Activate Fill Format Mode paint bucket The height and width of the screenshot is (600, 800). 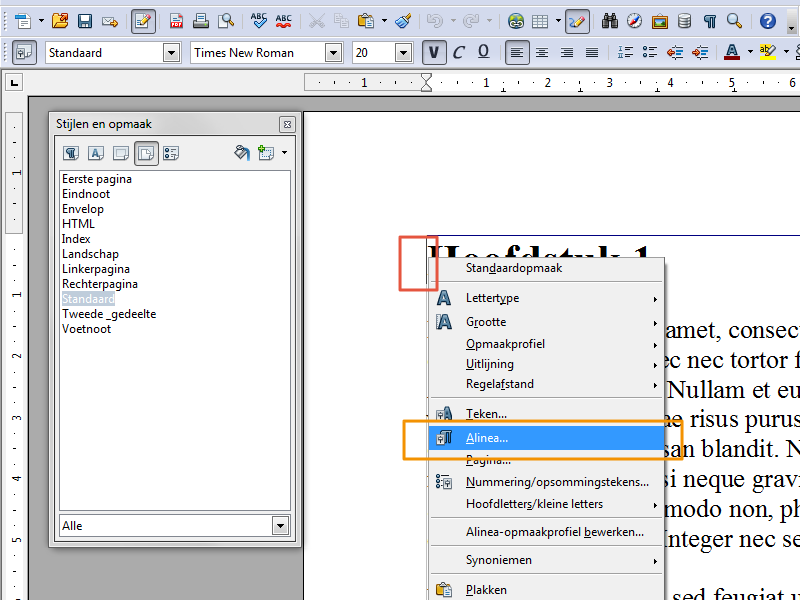242,153
